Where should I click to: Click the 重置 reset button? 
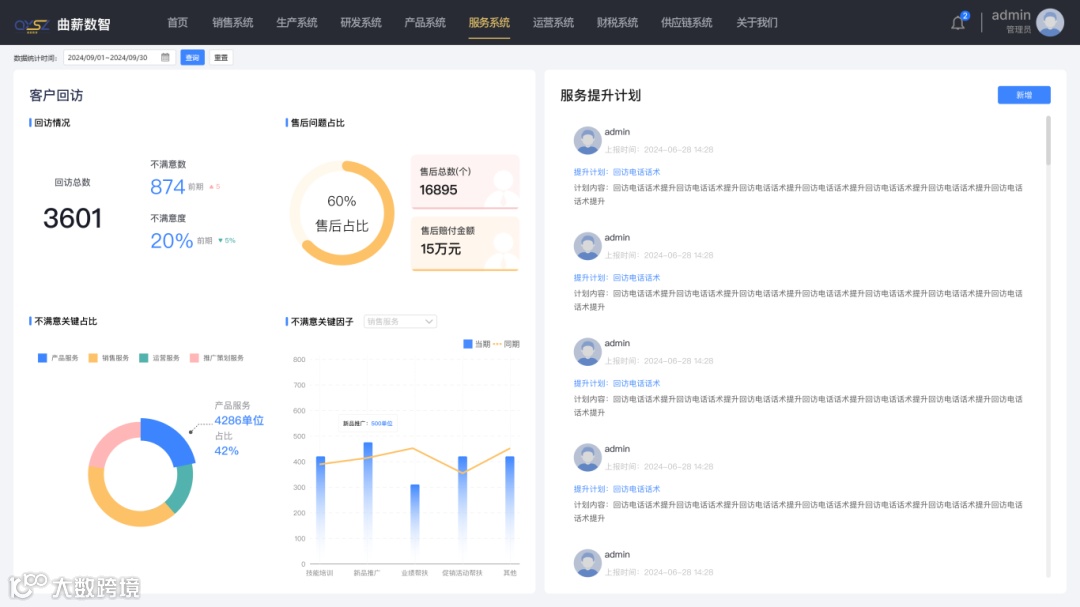[x=220, y=57]
